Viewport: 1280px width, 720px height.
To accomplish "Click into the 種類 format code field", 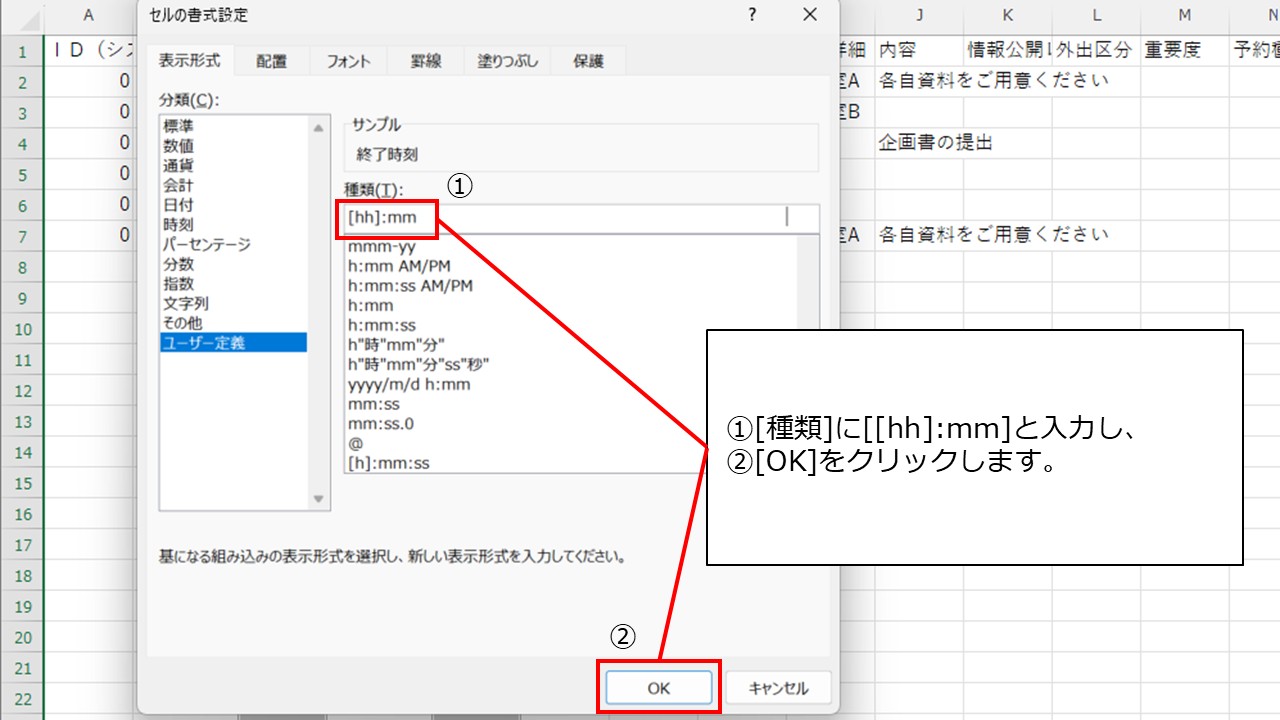I will (581, 217).
